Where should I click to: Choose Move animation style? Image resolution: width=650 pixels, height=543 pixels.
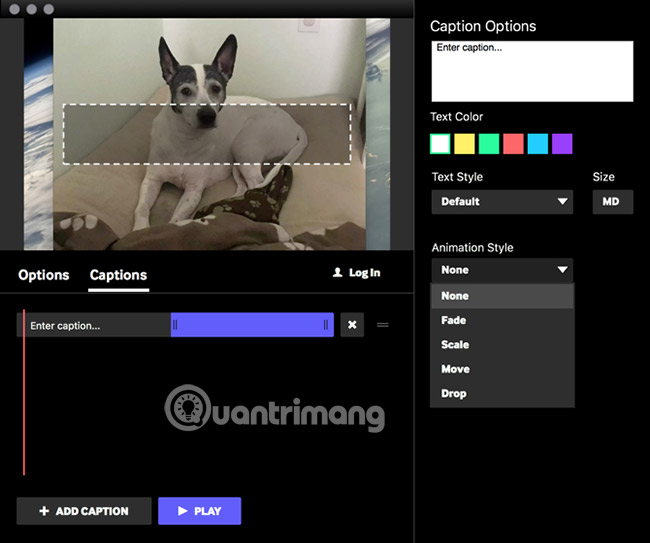[502, 369]
